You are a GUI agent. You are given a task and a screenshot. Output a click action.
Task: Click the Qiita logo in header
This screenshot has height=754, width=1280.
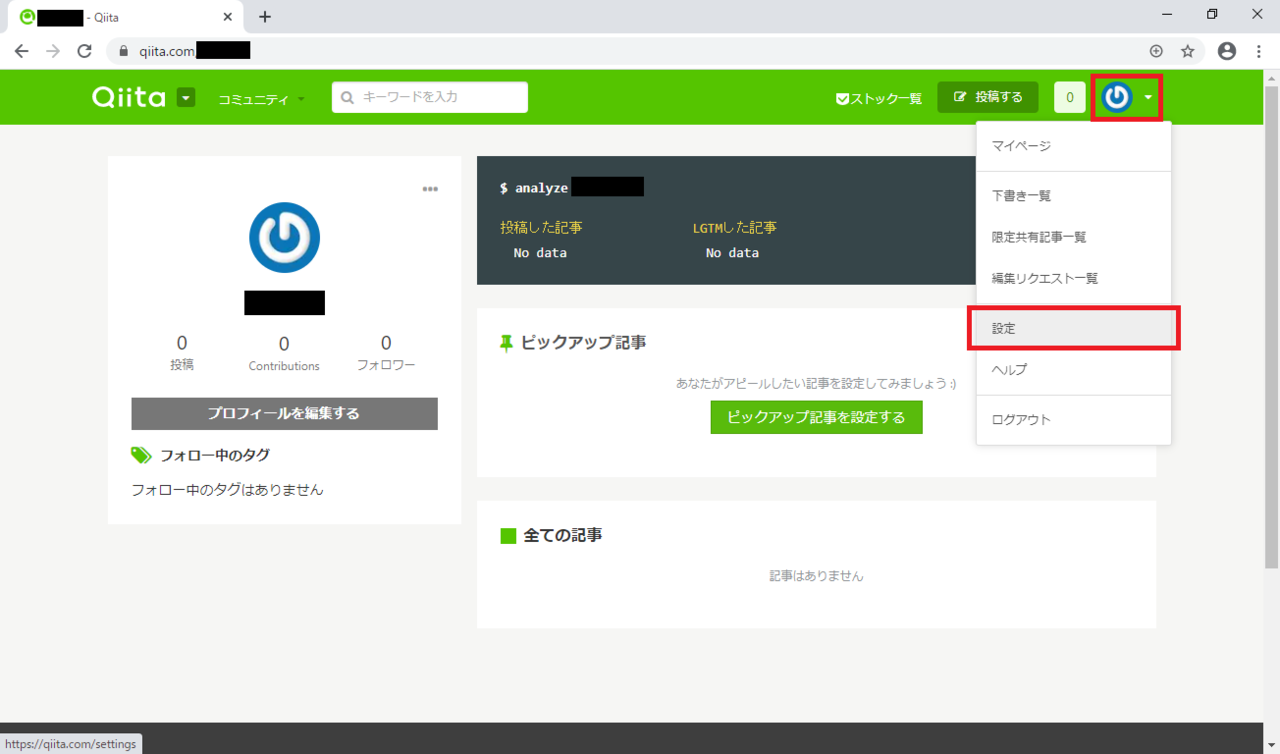128,97
